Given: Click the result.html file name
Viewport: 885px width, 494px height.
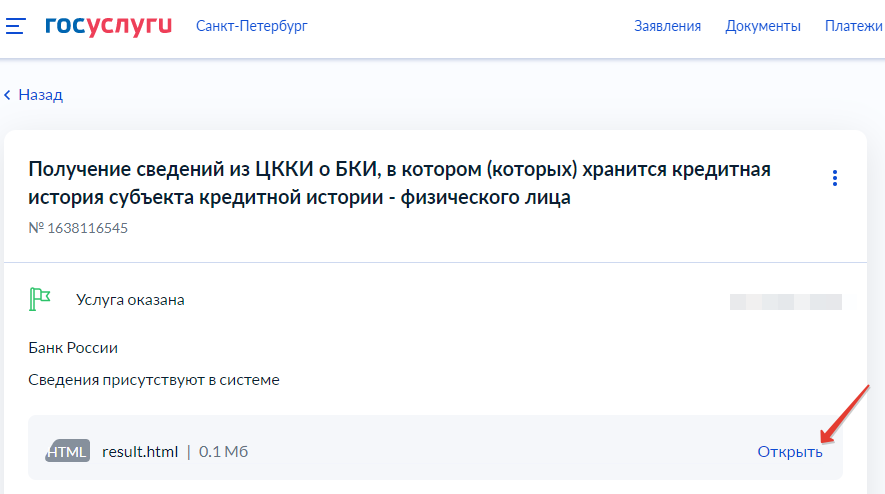Looking at the screenshot, I should point(140,452).
